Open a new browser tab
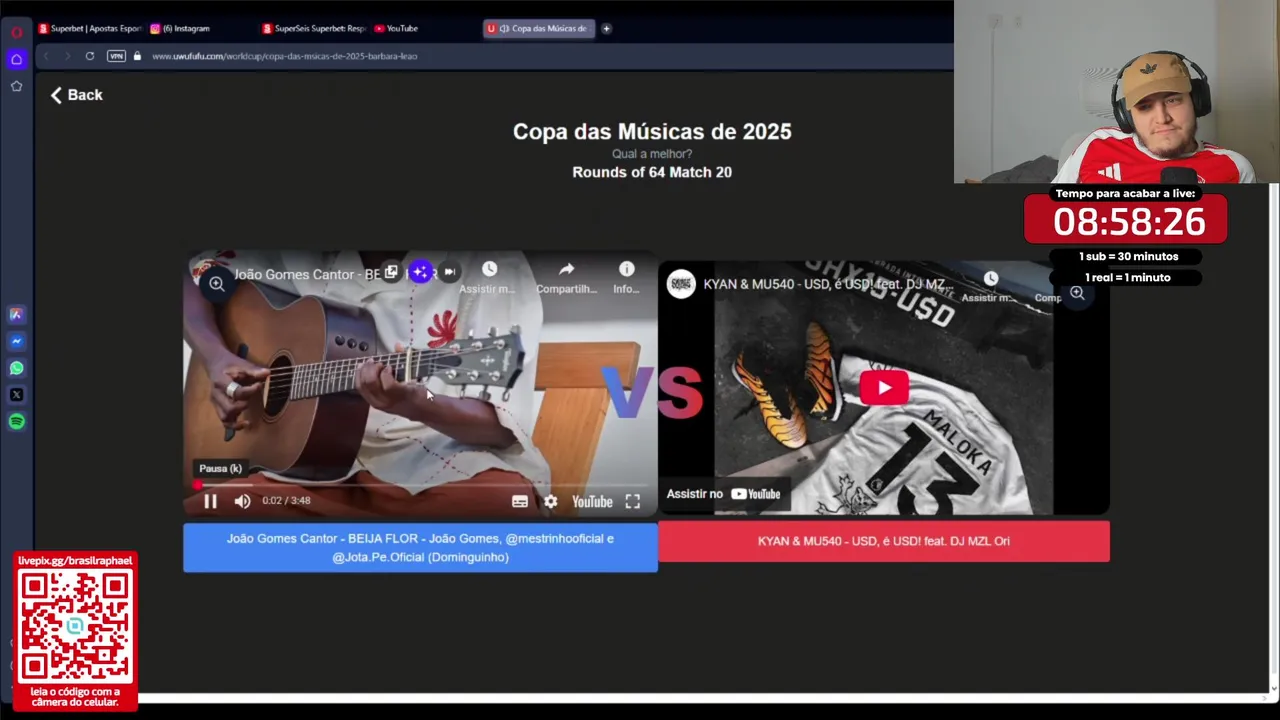The width and height of the screenshot is (1280, 720). [606, 28]
